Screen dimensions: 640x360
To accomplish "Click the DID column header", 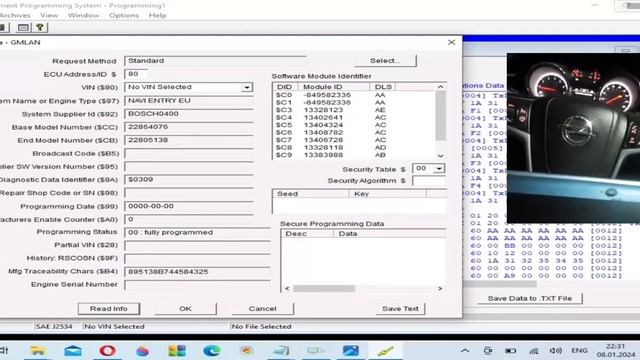I will pyautogui.click(x=285, y=87).
